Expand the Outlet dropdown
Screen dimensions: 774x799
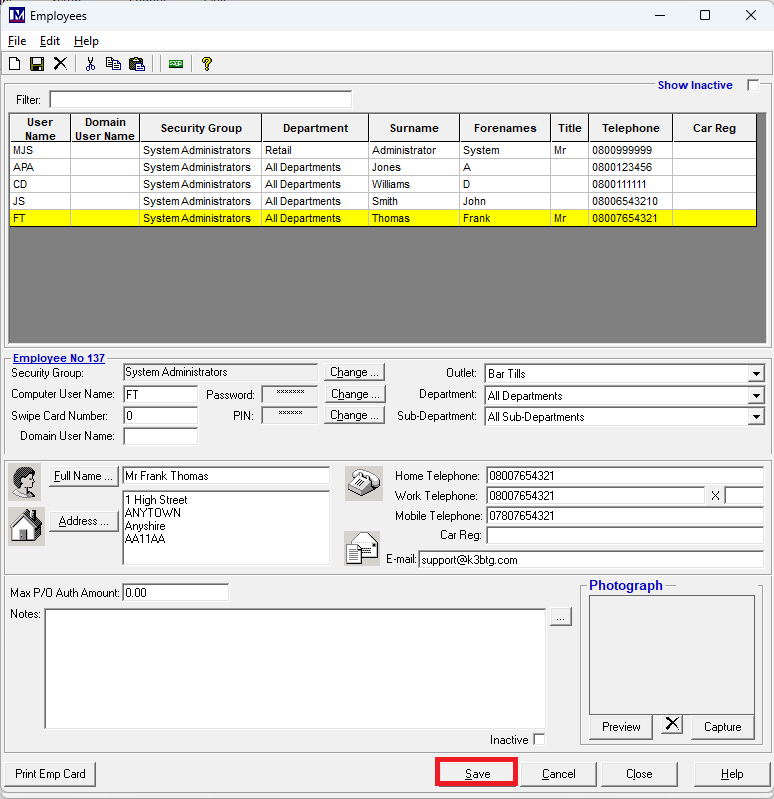pos(755,374)
